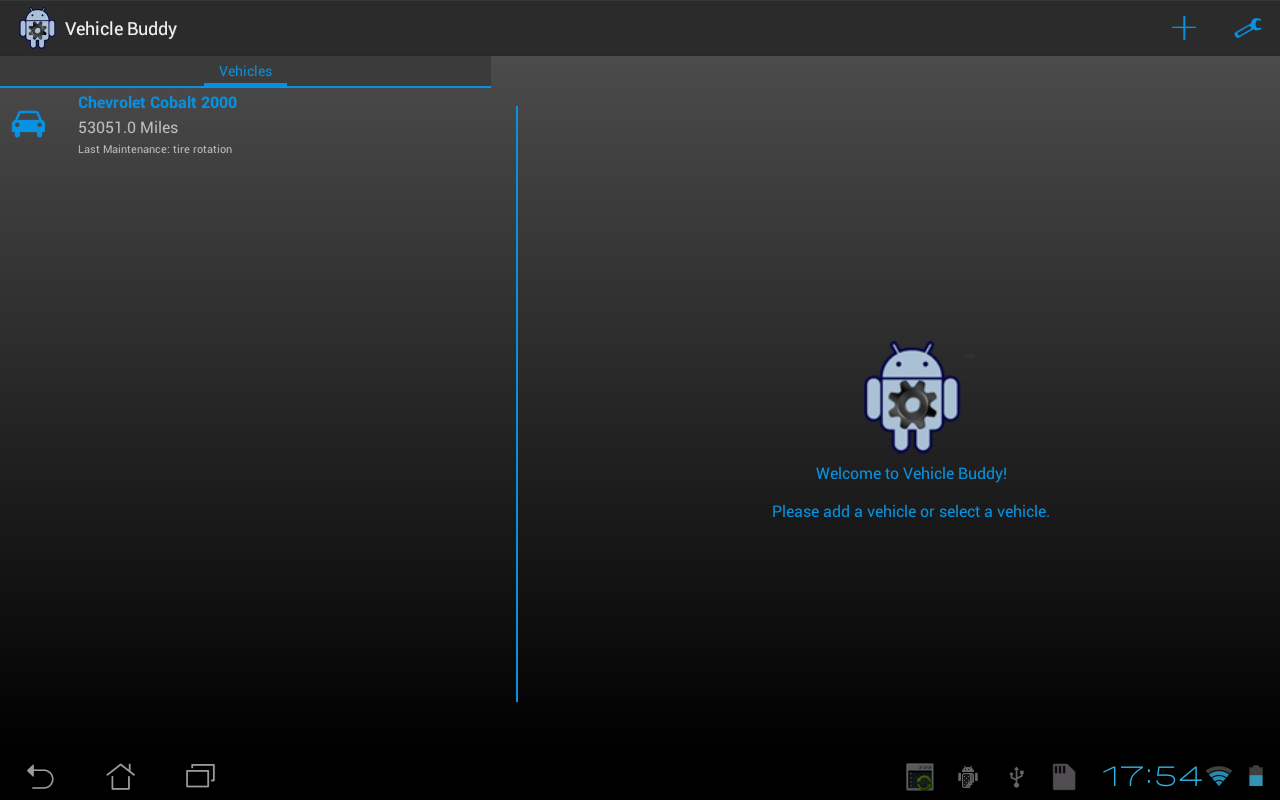Screen dimensions: 1280x800
Task: Tap the Android back navigation button
Action: click(40, 776)
